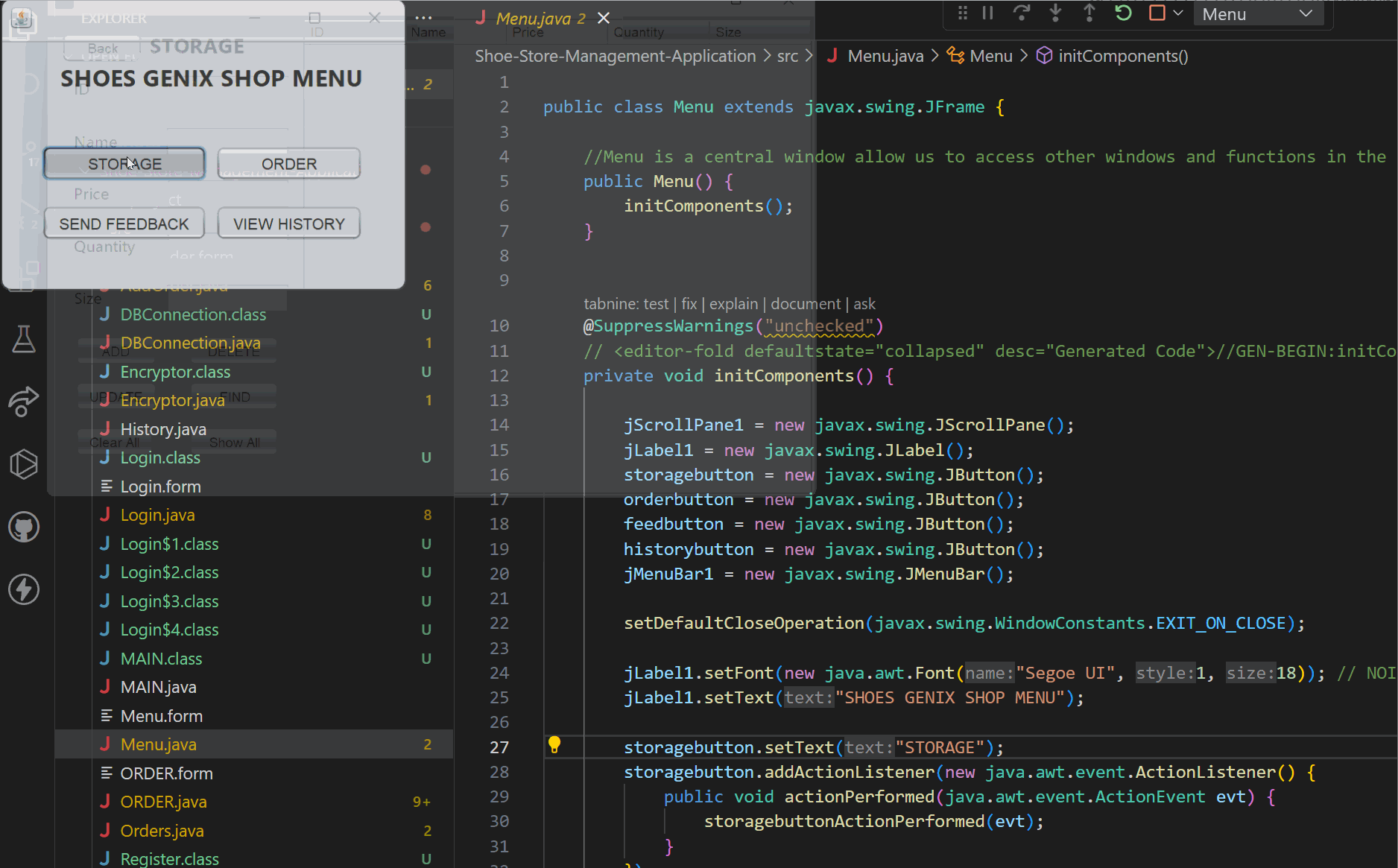Show code actions via the lightbulb
Image resolution: width=1398 pixels, height=868 pixels.
[x=554, y=744]
